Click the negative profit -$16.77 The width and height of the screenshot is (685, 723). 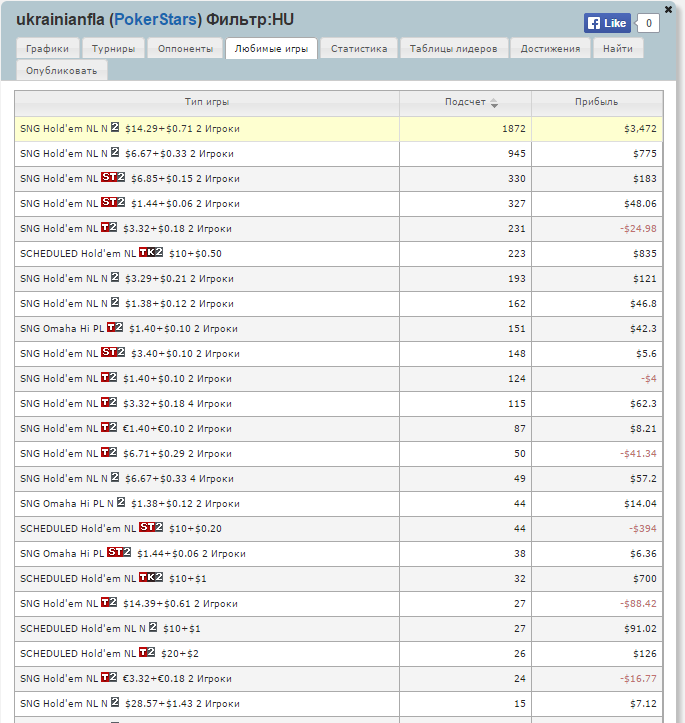pyautogui.click(x=638, y=679)
